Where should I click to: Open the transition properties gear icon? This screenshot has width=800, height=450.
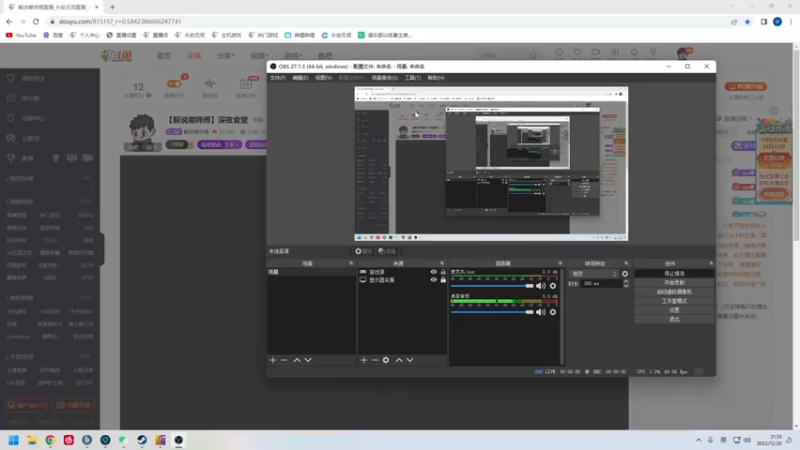tap(625, 274)
